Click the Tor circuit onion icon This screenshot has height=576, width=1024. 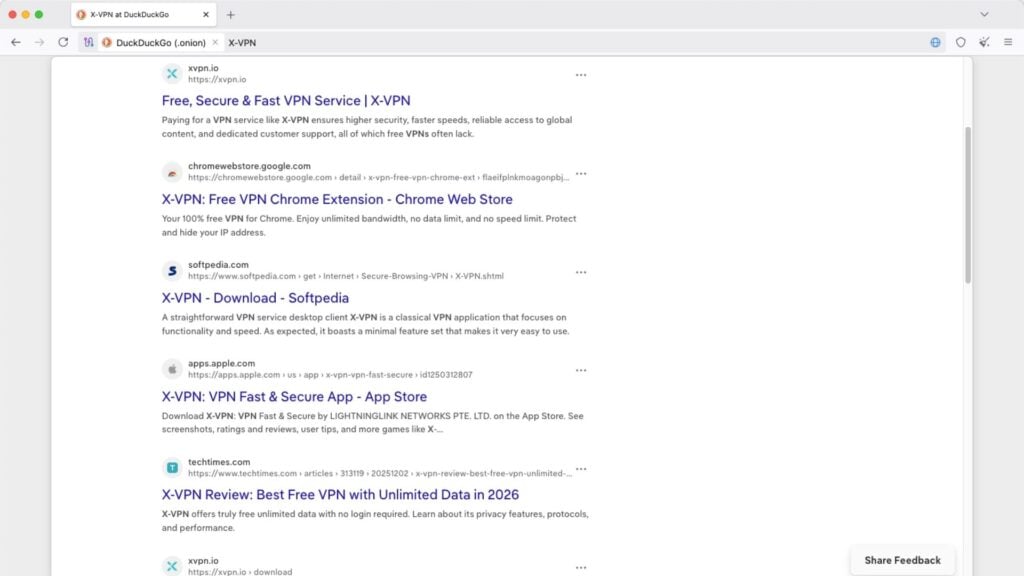pyautogui.click(x=88, y=42)
